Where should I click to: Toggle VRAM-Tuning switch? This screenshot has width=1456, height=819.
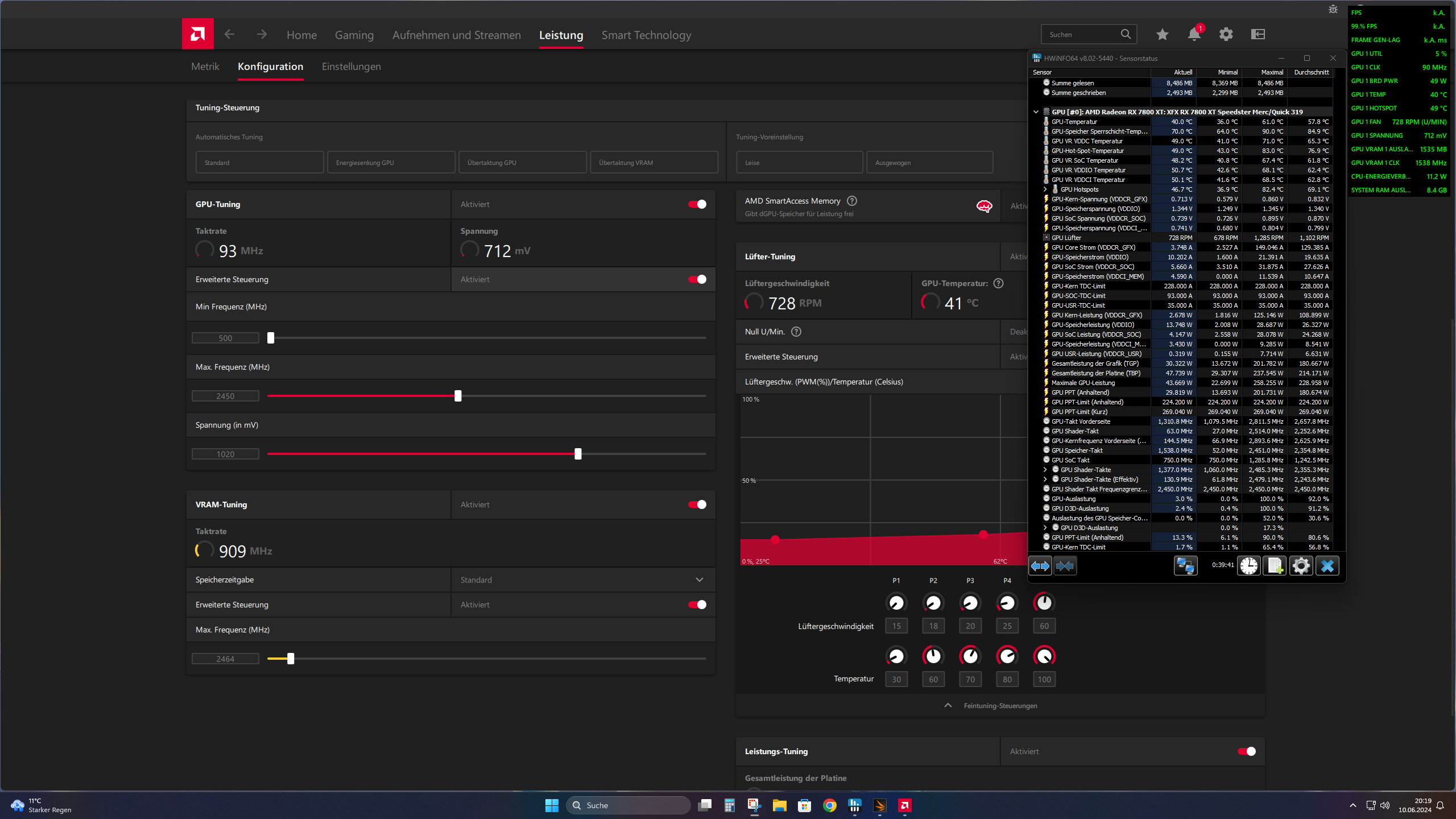point(697,504)
